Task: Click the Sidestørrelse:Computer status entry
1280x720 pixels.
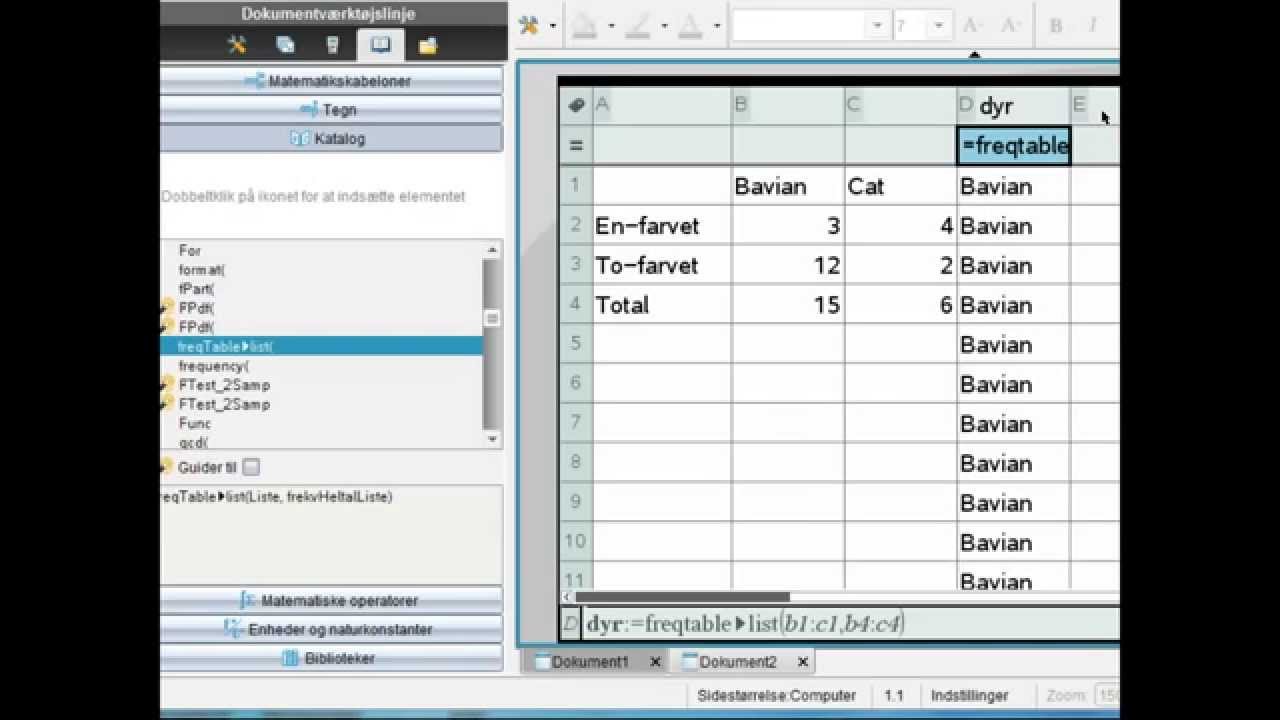Action: [776, 695]
